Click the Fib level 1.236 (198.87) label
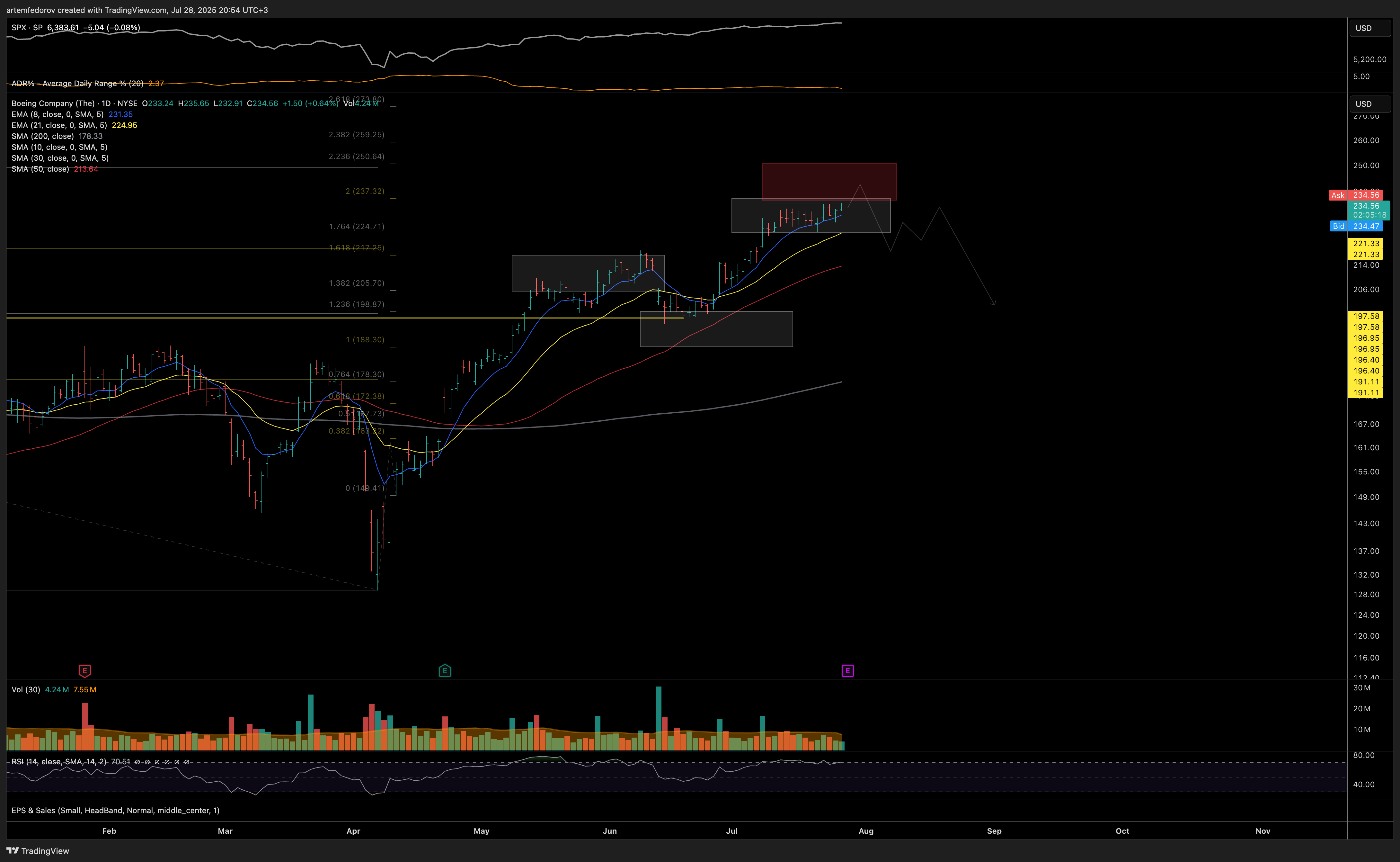Screen dimensions: 1400x862 [356, 304]
